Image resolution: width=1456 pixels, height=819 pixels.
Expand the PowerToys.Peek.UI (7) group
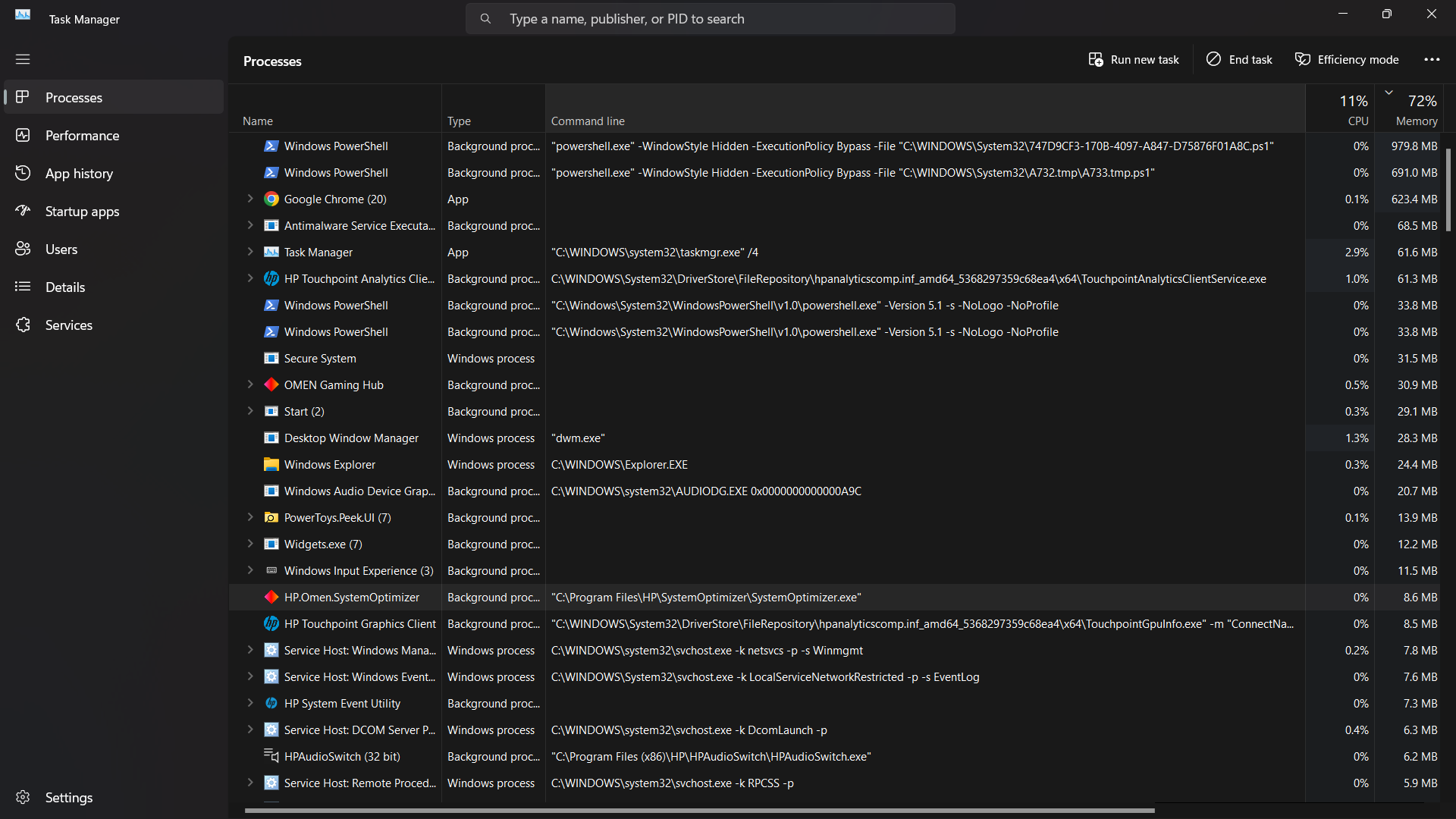click(x=250, y=517)
